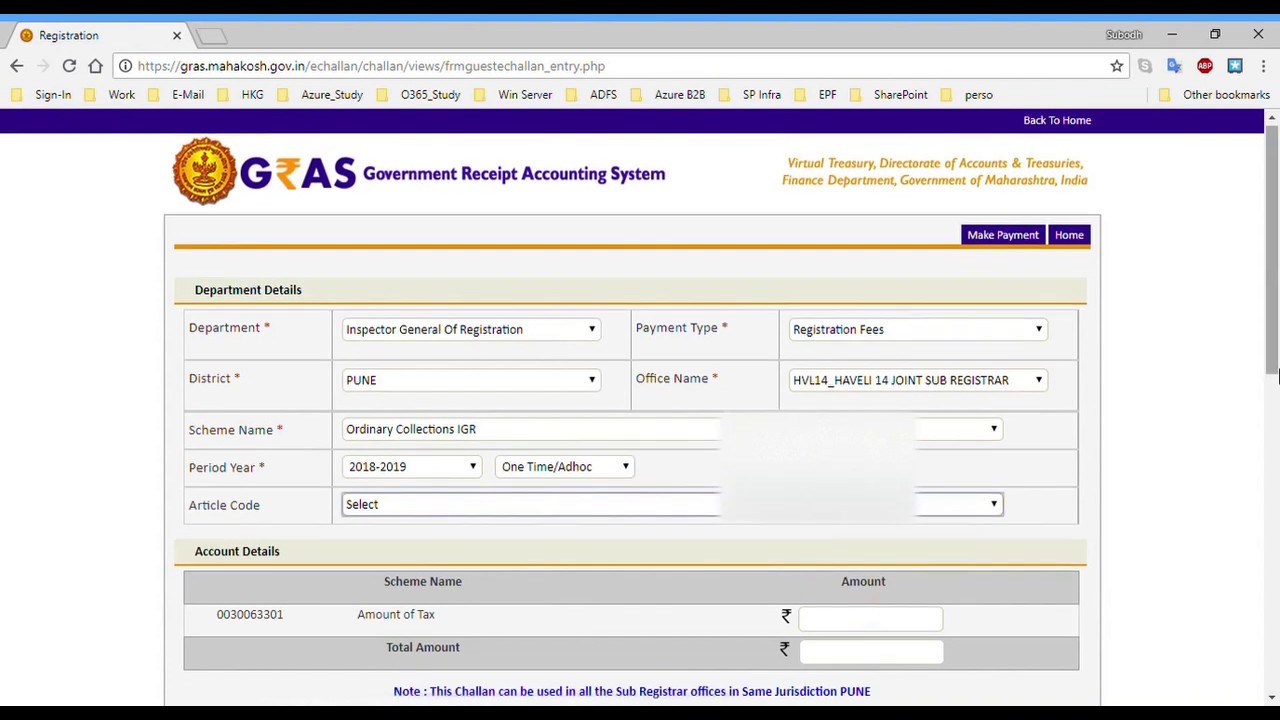This screenshot has width=1280, height=720.
Task: Open the District dropdown showing PUNE
Action: pos(471,380)
